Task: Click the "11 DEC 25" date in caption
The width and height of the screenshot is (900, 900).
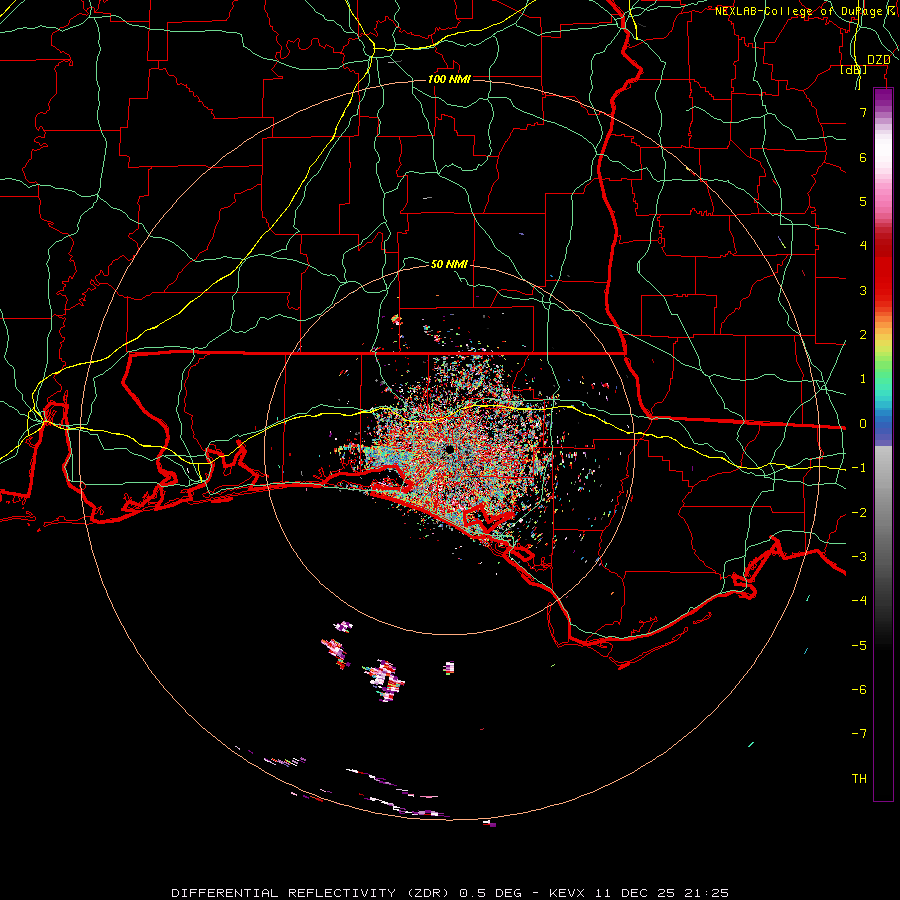Action: pos(635,893)
